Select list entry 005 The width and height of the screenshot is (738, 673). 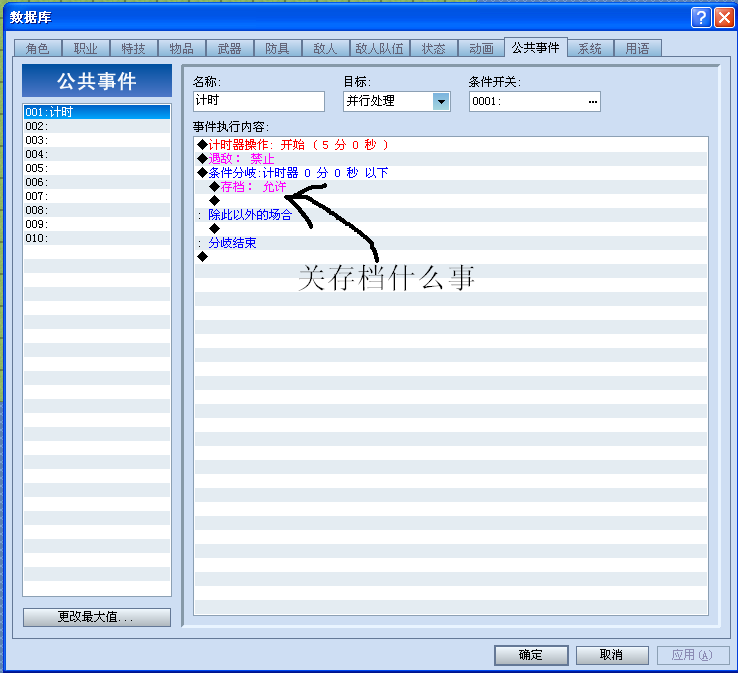pyautogui.click(x=97, y=168)
